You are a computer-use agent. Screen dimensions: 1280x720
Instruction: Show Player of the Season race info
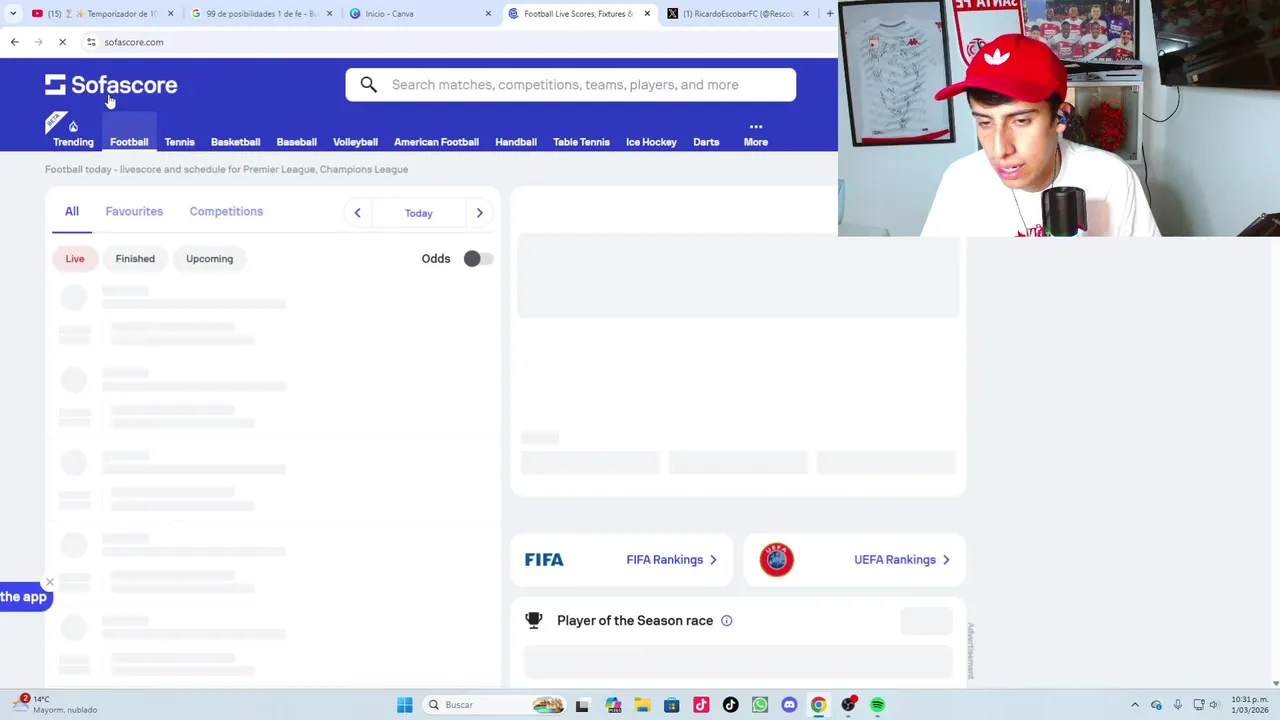coord(727,621)
